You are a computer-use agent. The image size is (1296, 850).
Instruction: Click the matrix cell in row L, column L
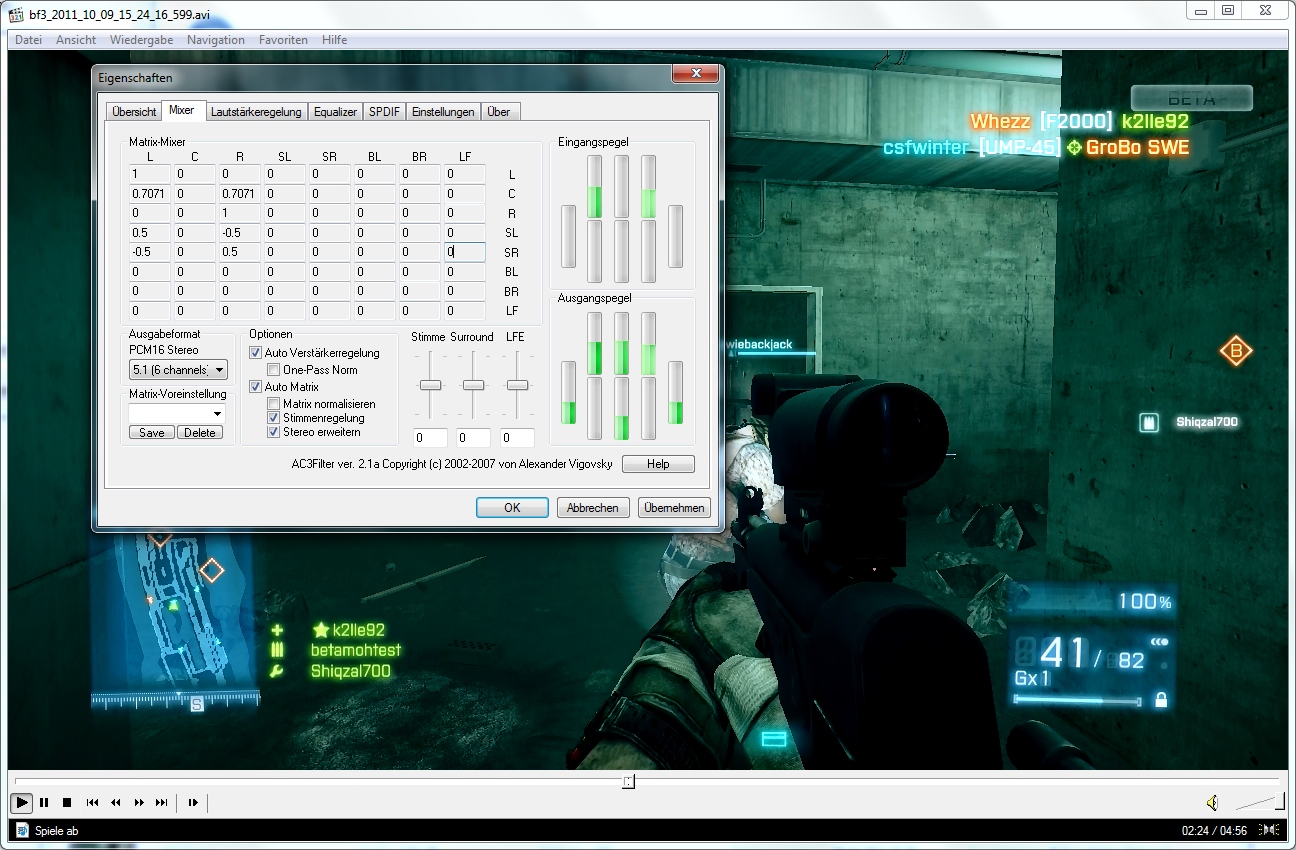coord(150,174)
